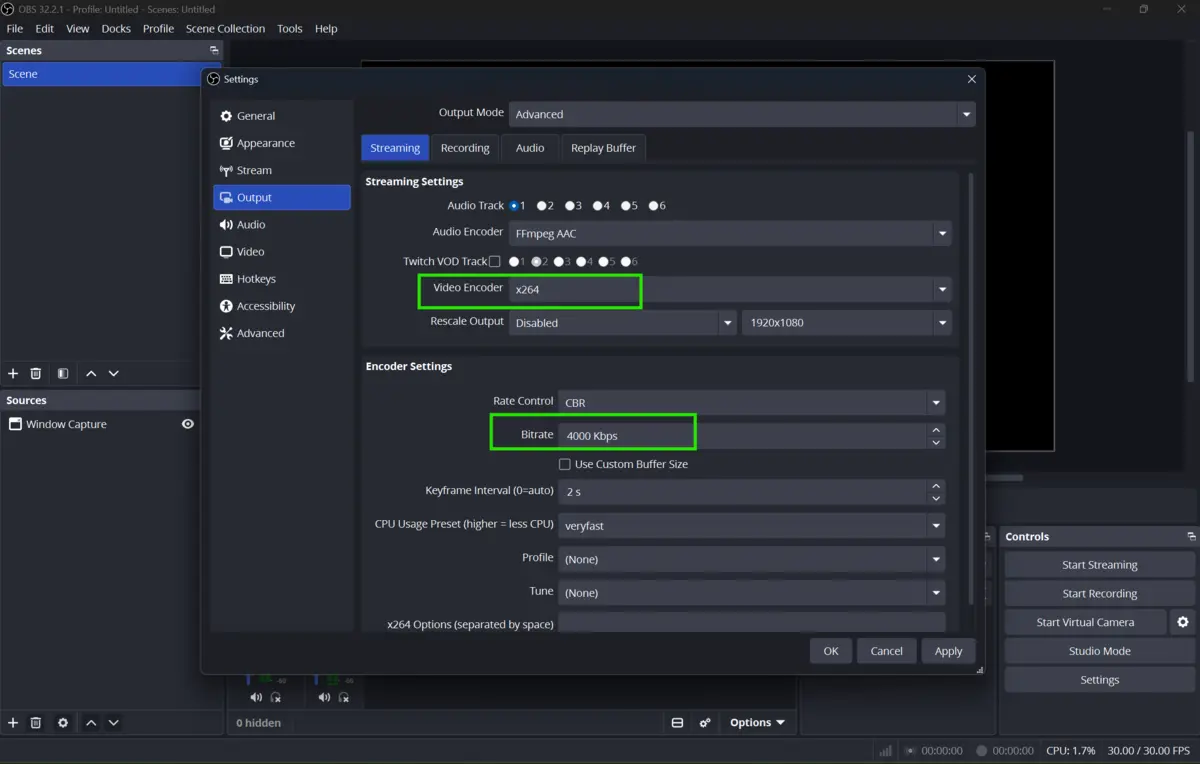The height and width of the screenshot is (764, 1200).
Task: Increase Bitrate with the stepper up arrow
Action: tap(936, 430)
